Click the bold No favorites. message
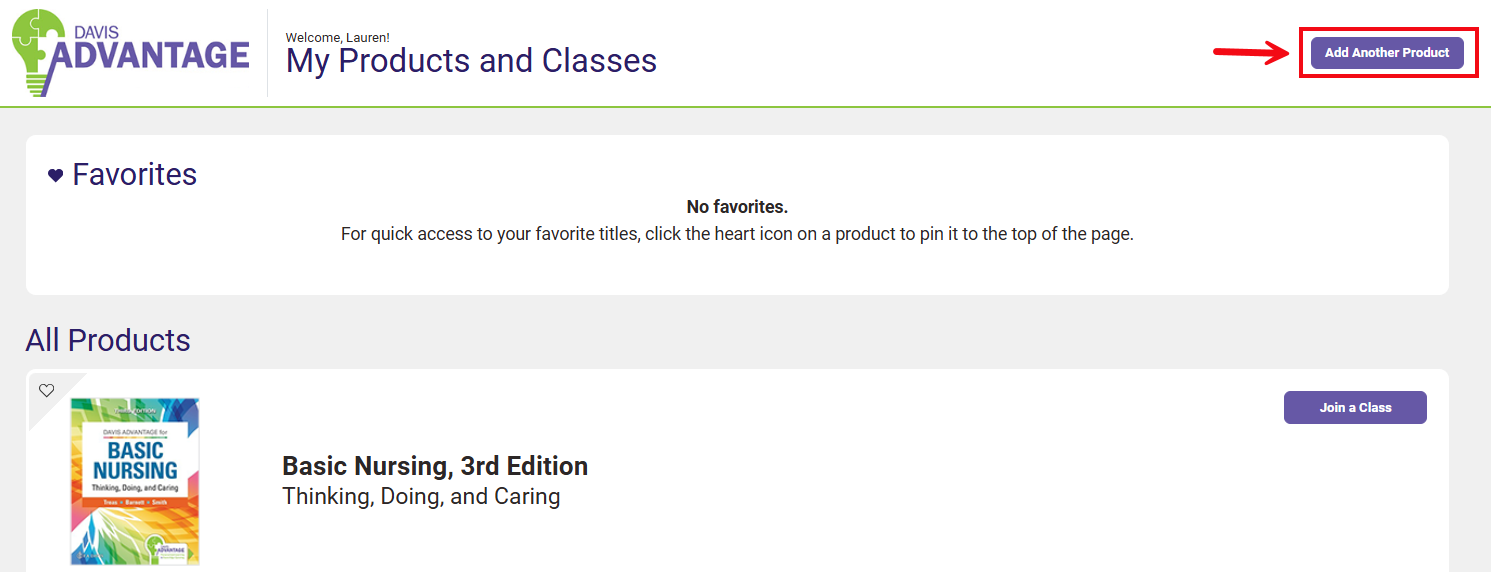The height and width of the screenshot is (572, 1491). pos(737,207)
